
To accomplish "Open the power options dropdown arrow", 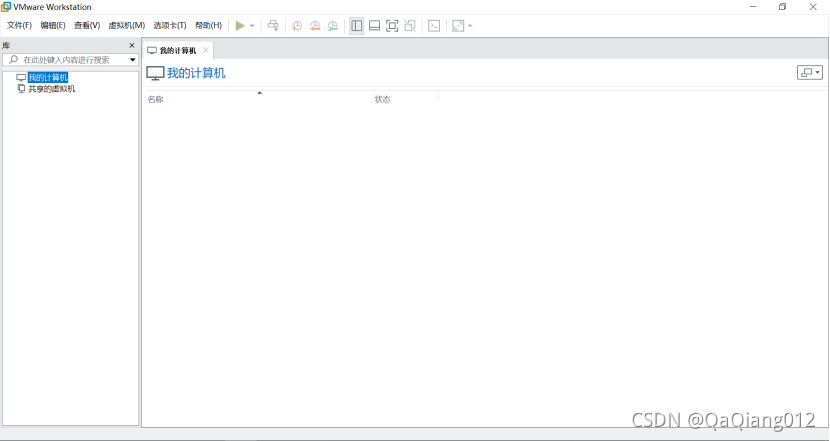I will click(252, 26).
